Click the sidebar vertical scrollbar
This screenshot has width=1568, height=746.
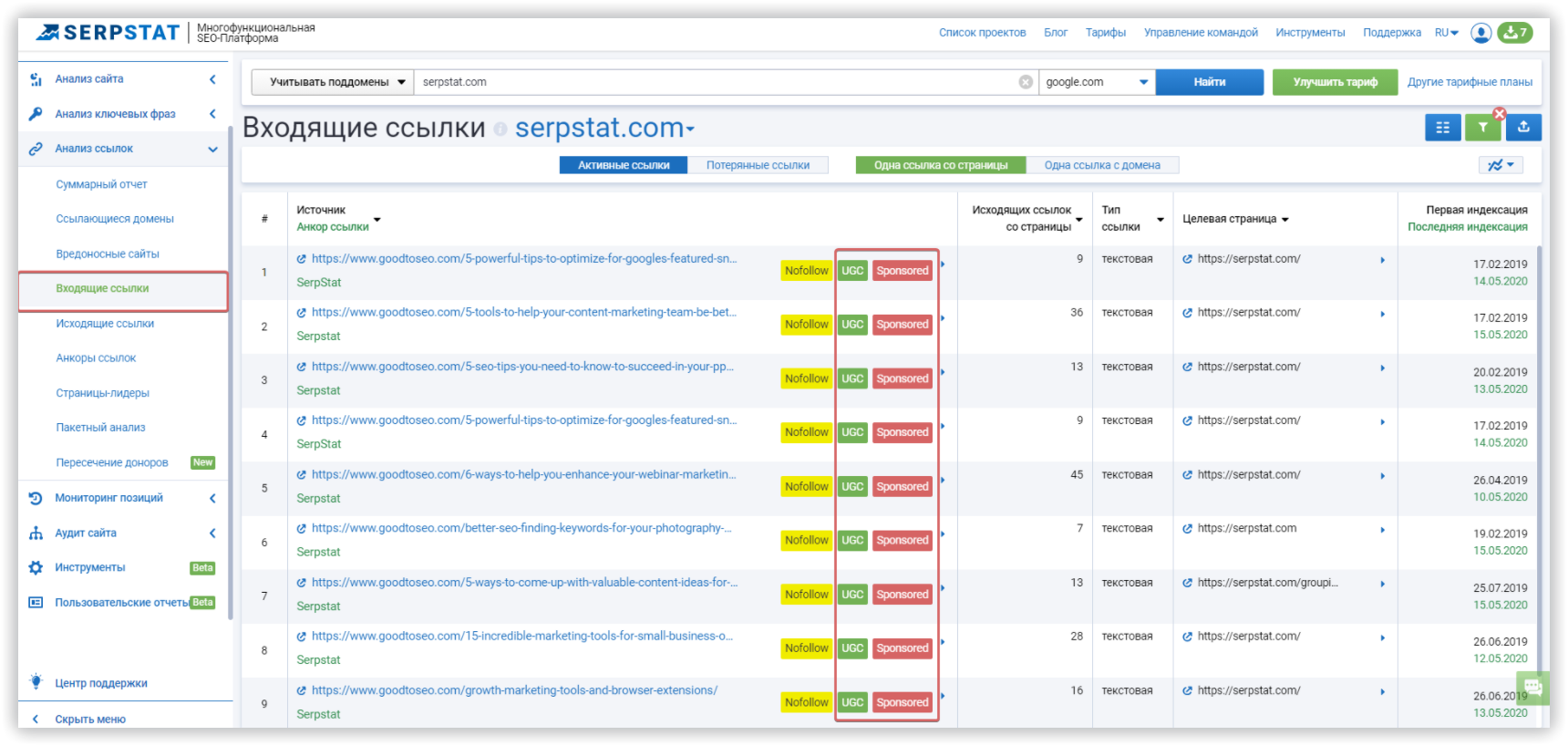(x=230, y=374)
